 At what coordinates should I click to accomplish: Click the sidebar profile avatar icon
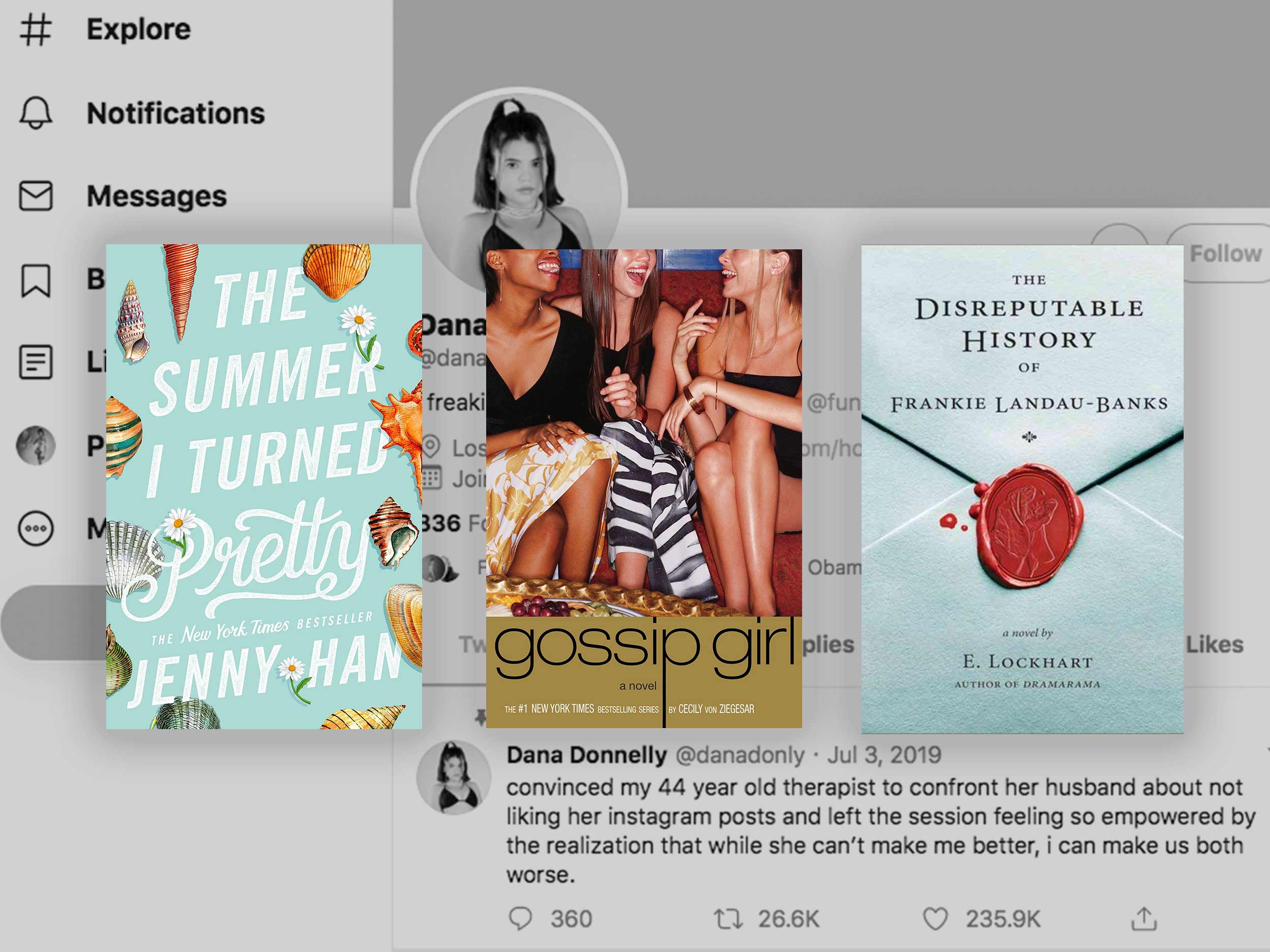(36, 445)
